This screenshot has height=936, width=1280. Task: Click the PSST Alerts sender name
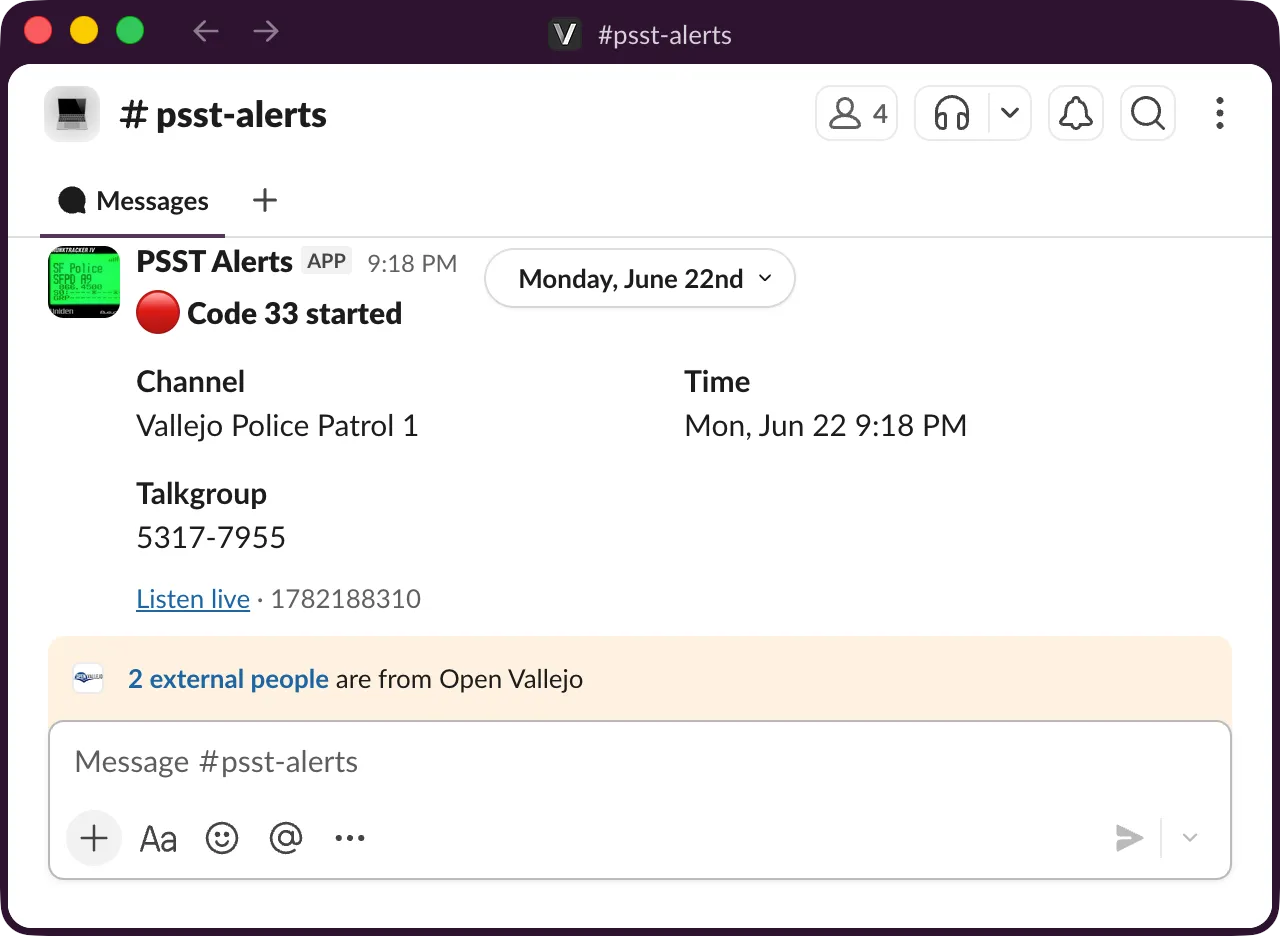pyautogui.click(x=214, y=262)
